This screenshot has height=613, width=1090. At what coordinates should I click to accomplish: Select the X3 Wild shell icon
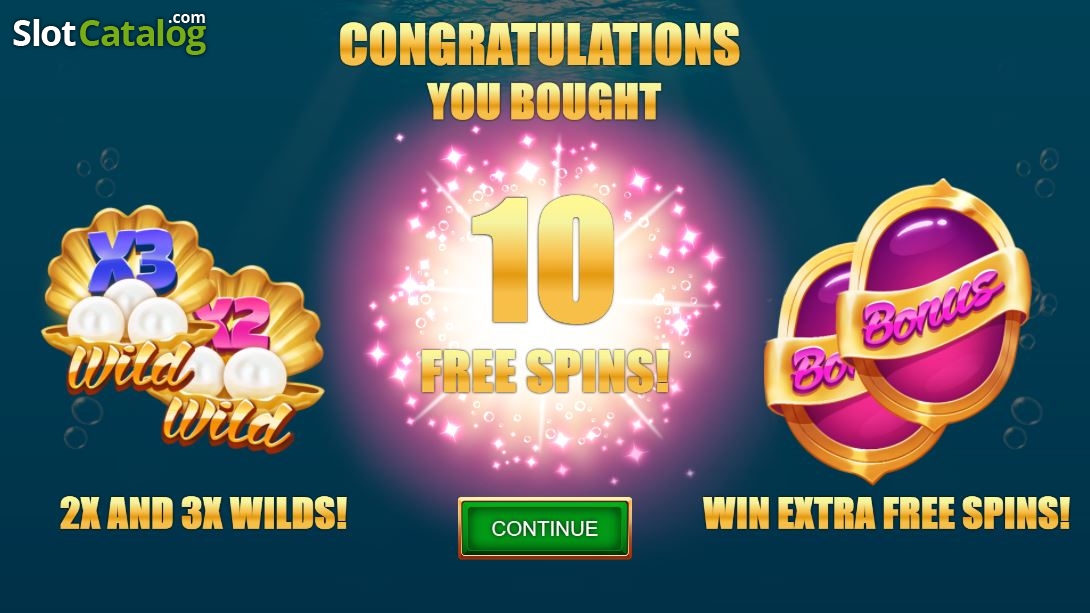129,297
